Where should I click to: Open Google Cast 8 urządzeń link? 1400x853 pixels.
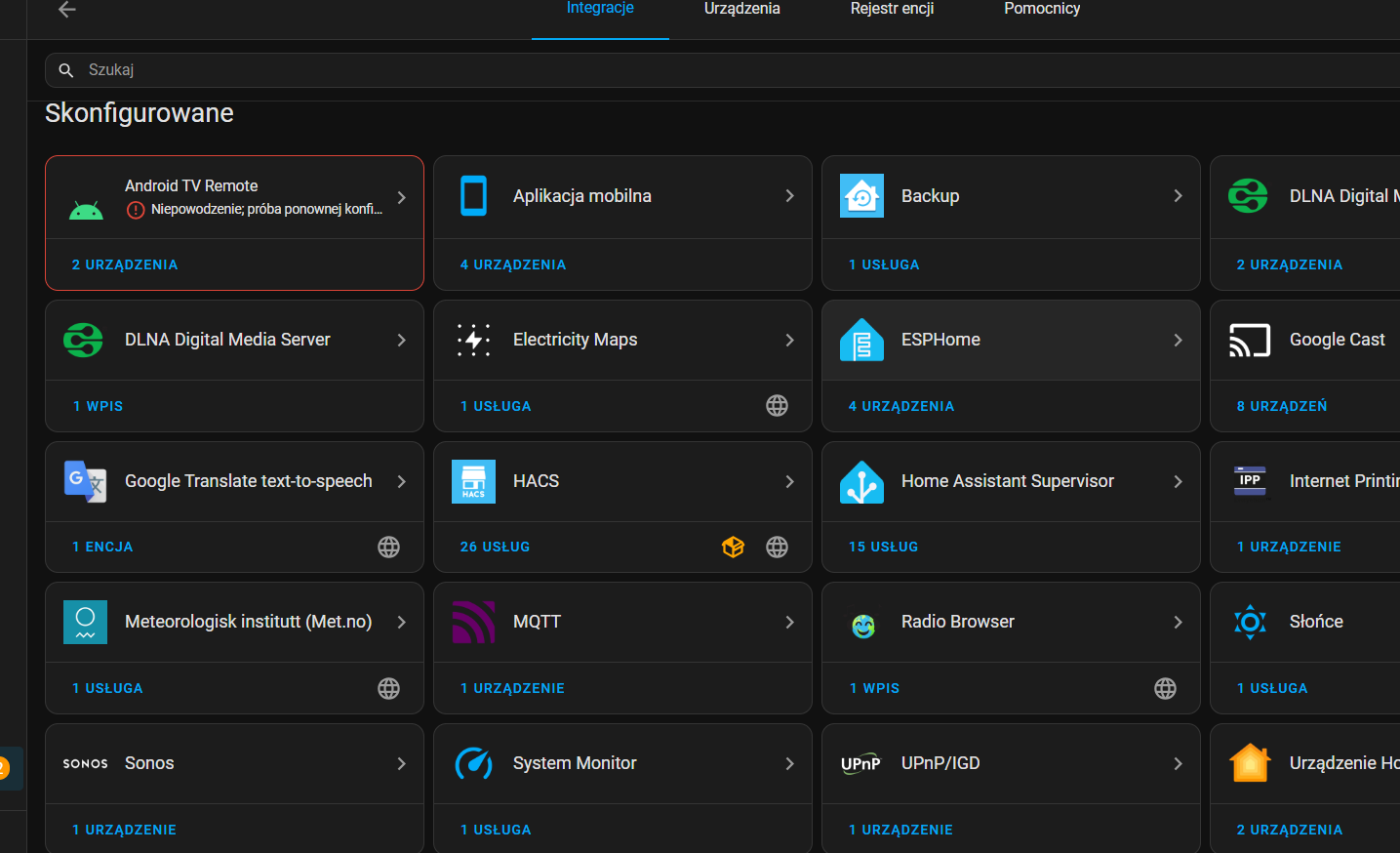click(x=1282, y=406)
